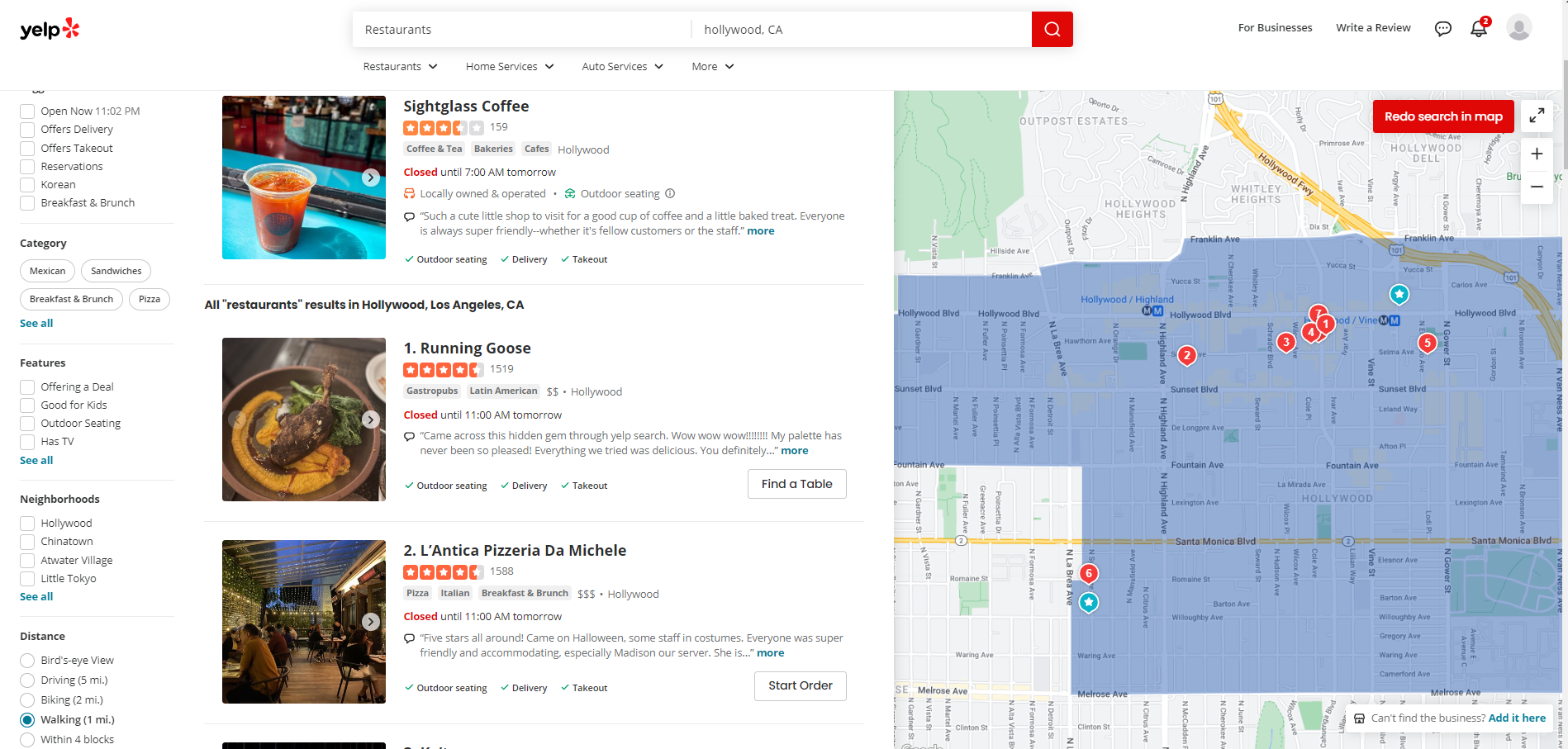
Task: Select the Pizza category chip
Action: tap(150, 299)
